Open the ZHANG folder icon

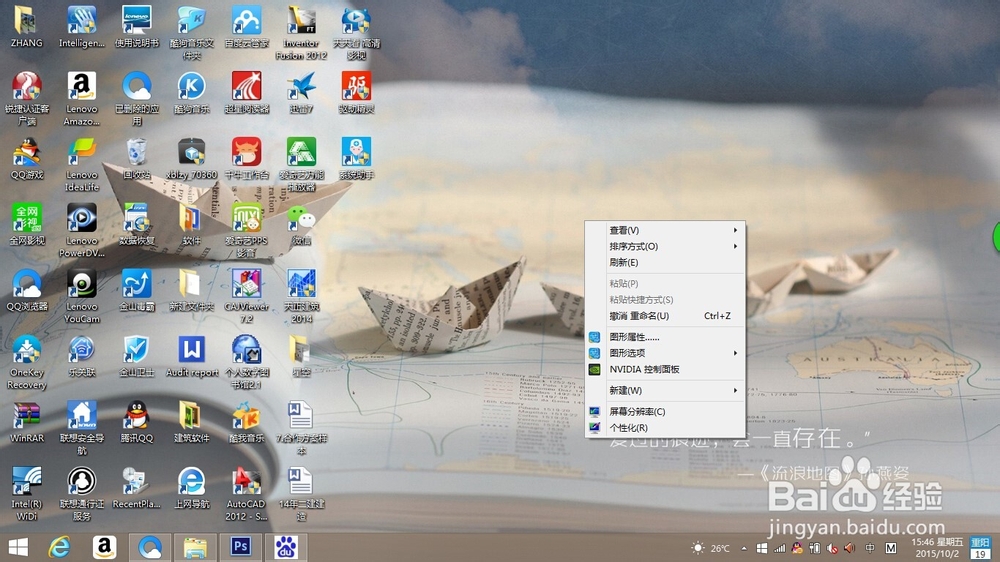pyautogui.click(x=26, y=27)
